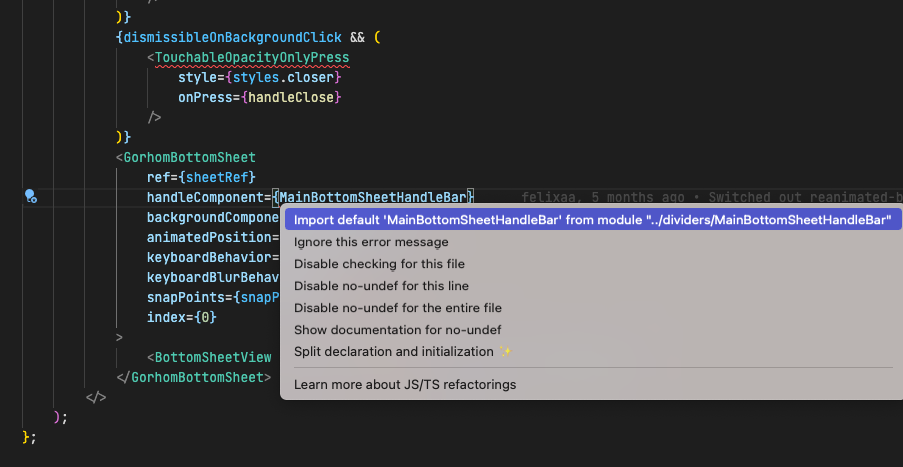
Task: Click the closing GorhomBottomSheet tag
Action: (198, 377)
